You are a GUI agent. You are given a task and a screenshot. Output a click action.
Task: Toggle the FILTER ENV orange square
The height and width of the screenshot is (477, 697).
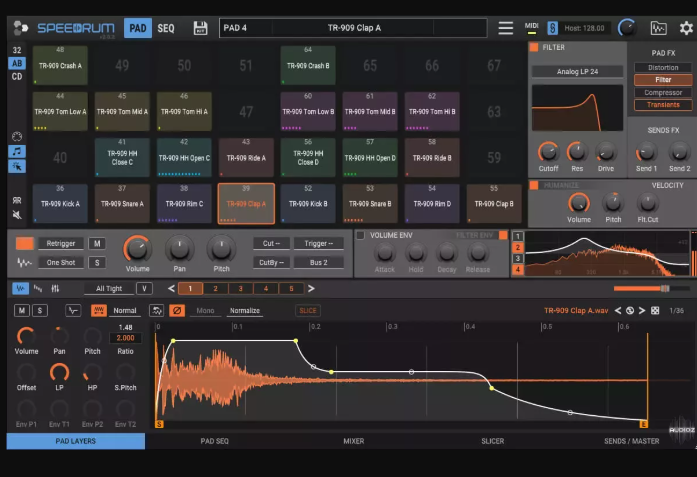click(503, 235)
